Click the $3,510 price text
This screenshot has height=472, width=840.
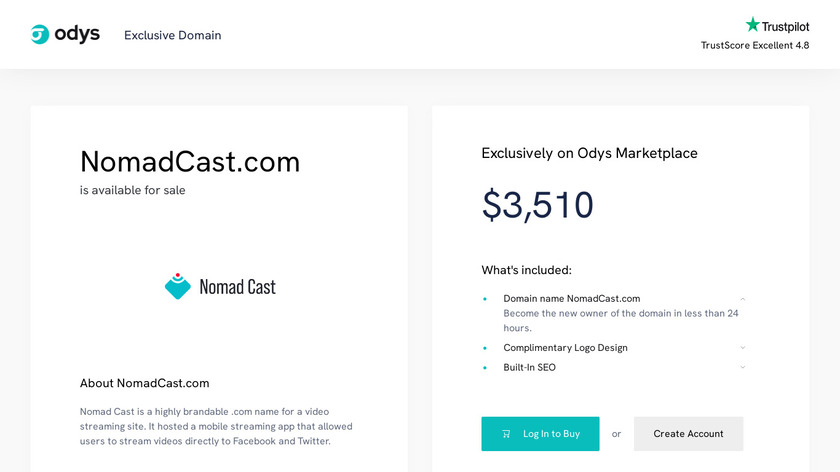[538, 205]
